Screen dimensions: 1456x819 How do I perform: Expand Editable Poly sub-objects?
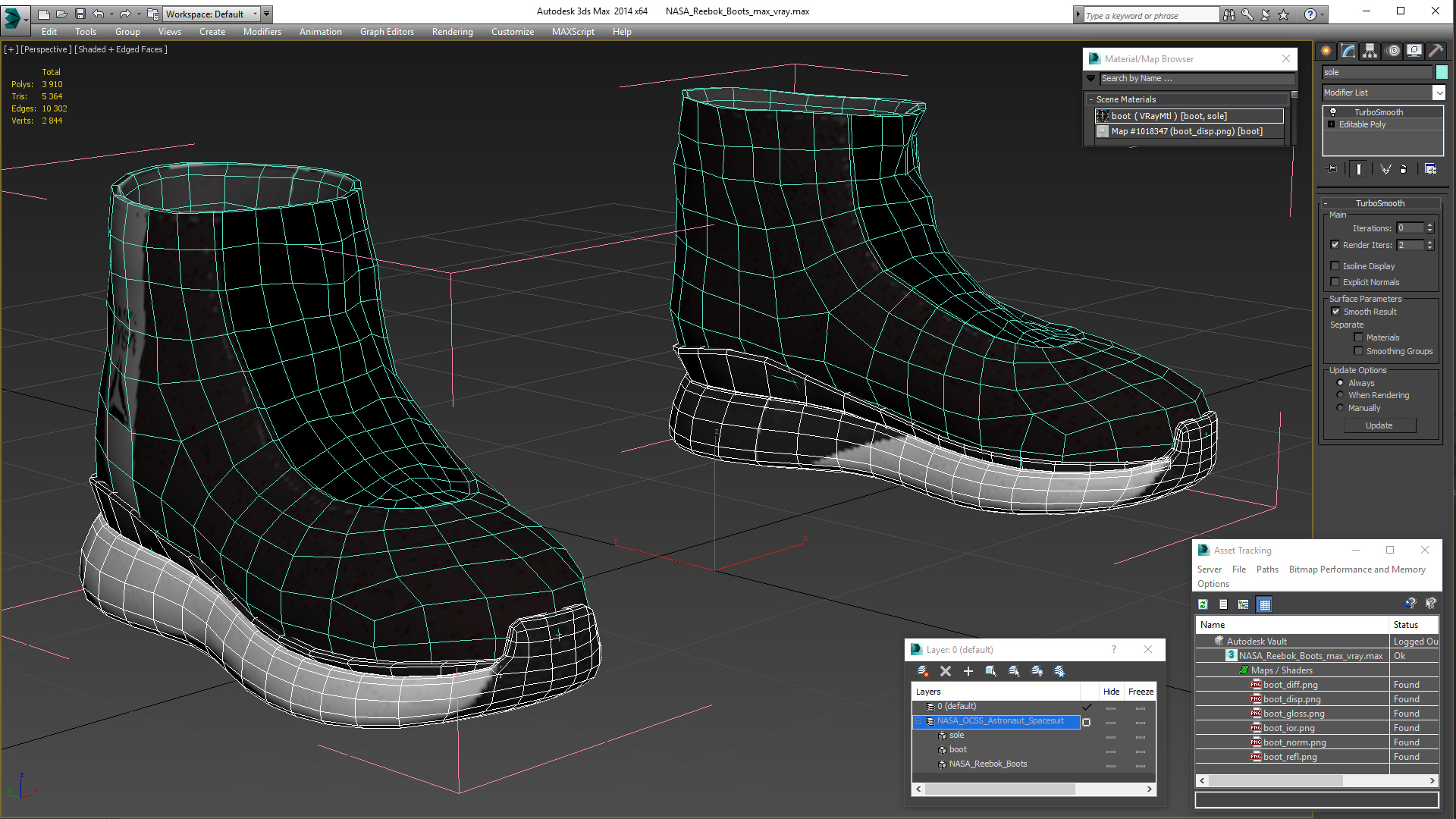point(1331,124)
